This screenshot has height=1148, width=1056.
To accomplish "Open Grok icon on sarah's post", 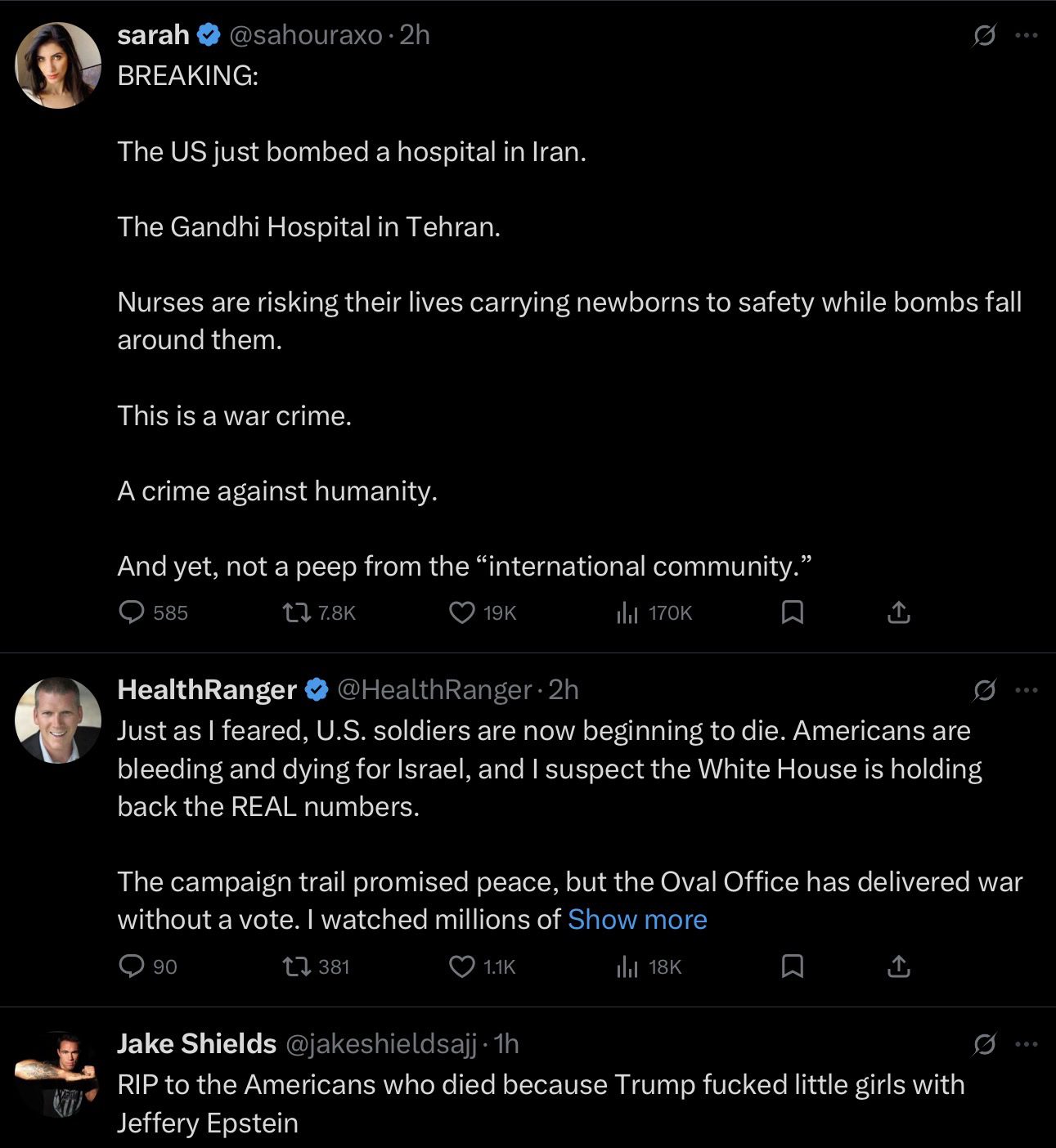I will [984, 36].
